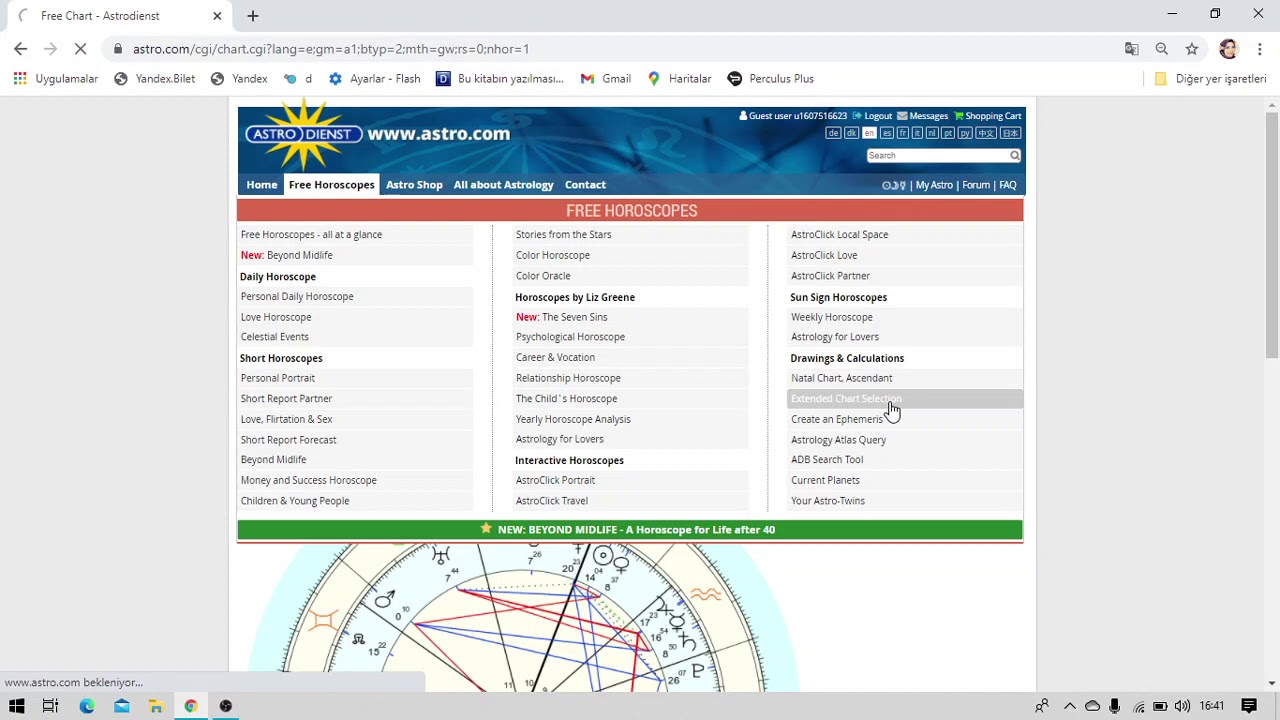Open Current Planets
The height and width of the screenshot is (720, 1280).
825,480
